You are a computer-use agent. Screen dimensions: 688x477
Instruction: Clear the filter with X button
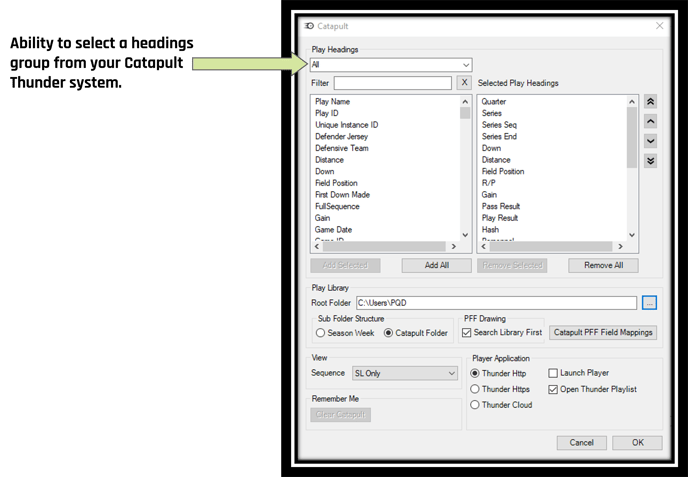[464, 82]
